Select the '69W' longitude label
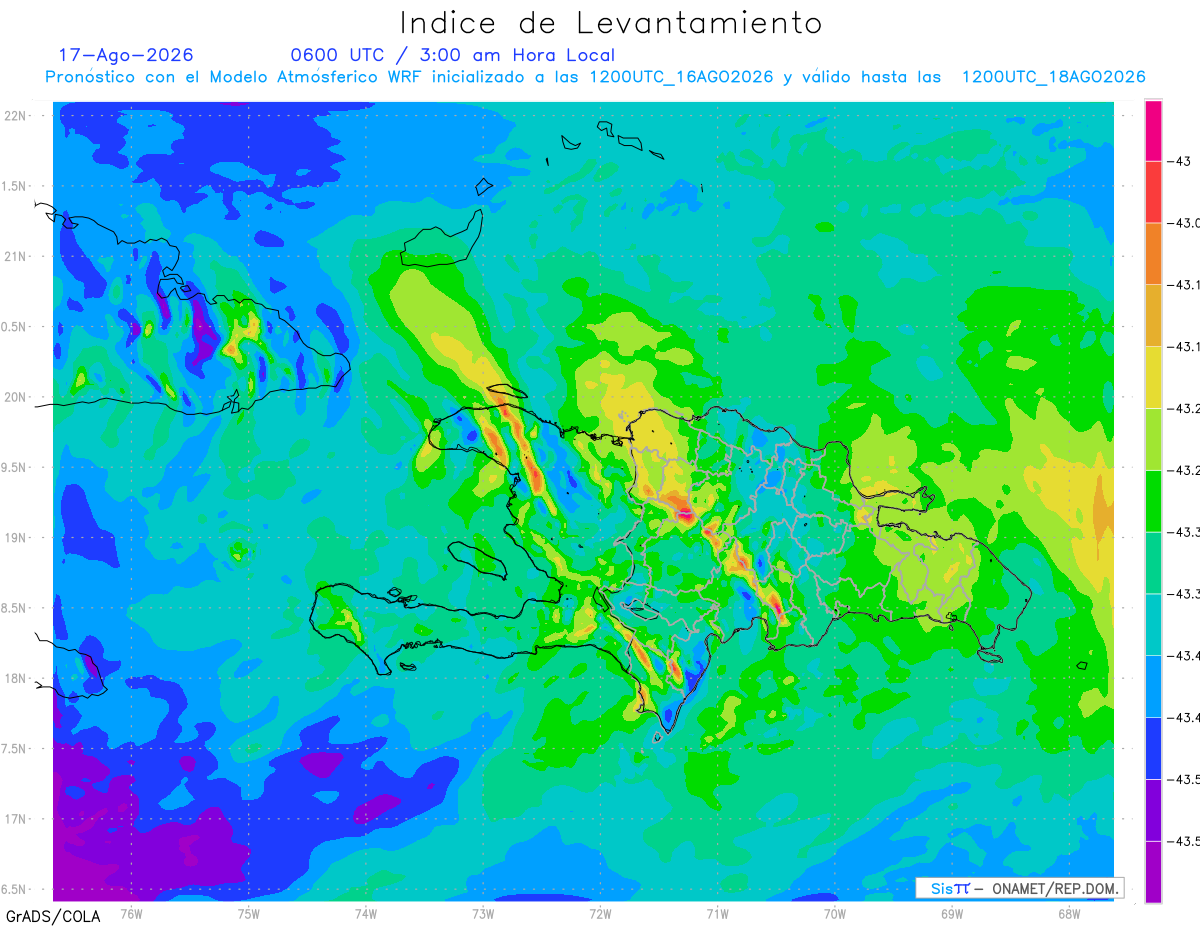1200x927 pixels. [x=952, y=913]
